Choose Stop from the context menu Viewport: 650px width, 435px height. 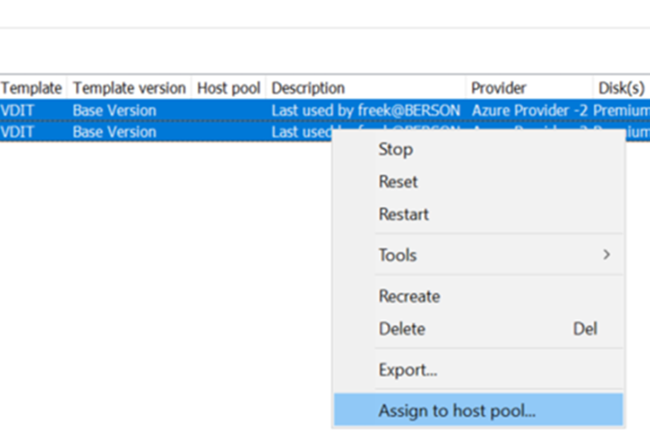[x=396, y=150]
